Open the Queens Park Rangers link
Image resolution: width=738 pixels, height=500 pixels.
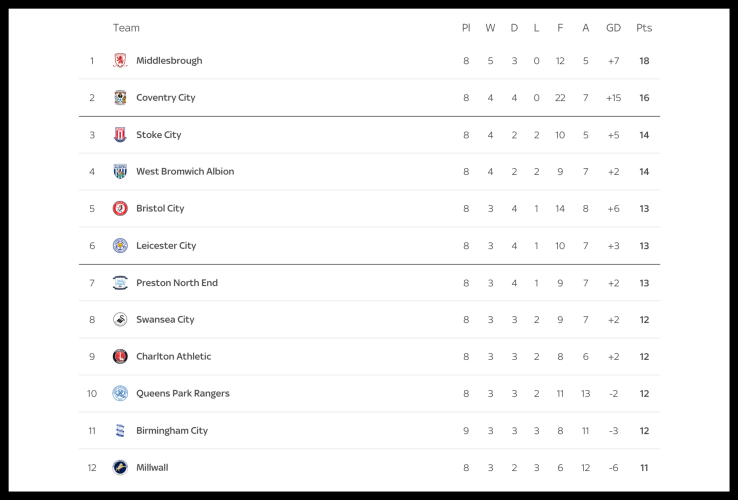pyautogui.click(x=183, y=394)
